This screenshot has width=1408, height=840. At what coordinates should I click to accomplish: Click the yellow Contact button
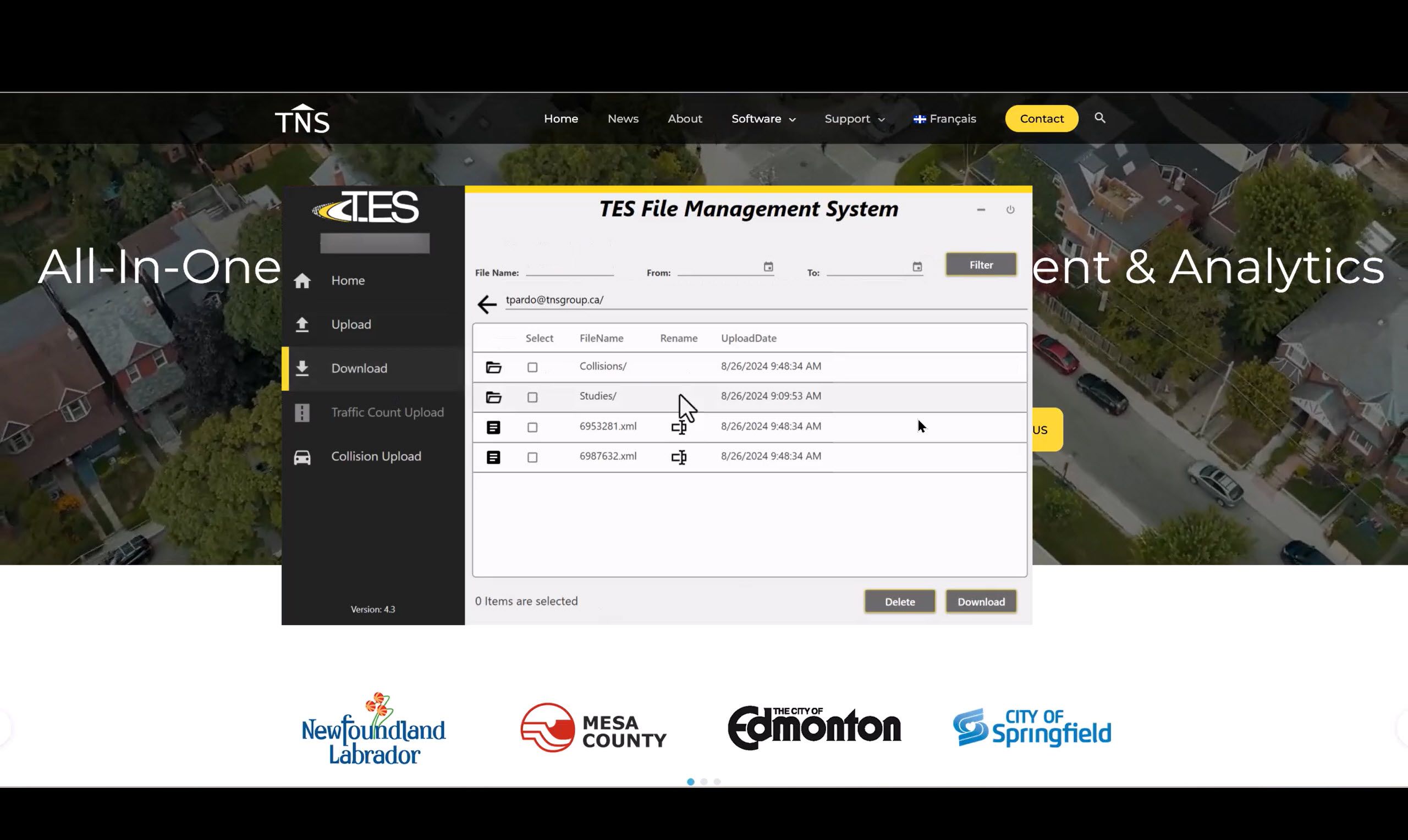point(1041,119)
